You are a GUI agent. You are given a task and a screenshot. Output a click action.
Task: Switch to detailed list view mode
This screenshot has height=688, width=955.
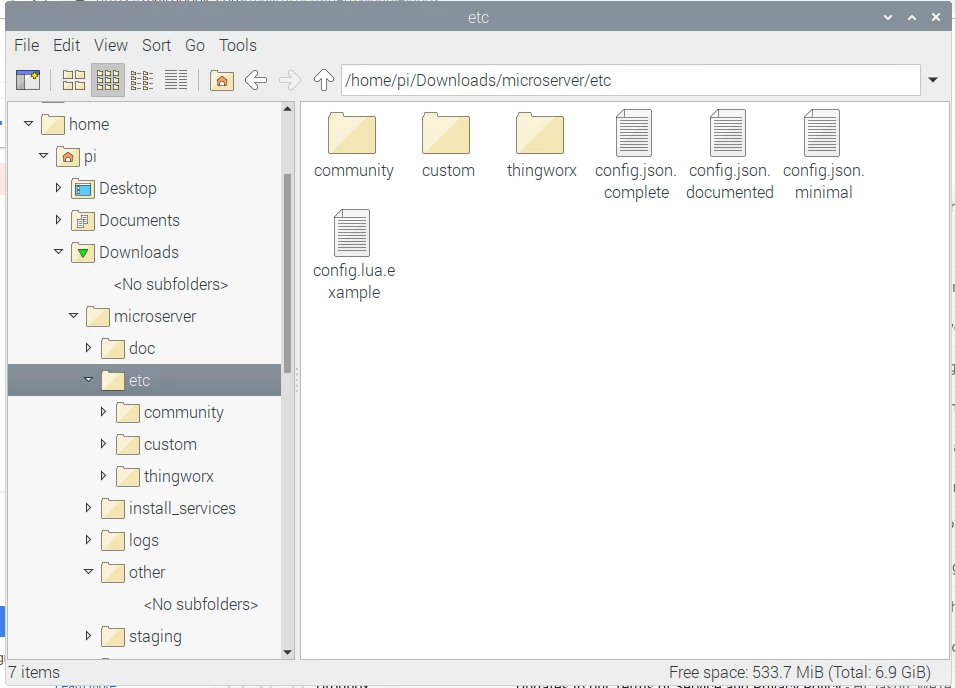[176, 80]
